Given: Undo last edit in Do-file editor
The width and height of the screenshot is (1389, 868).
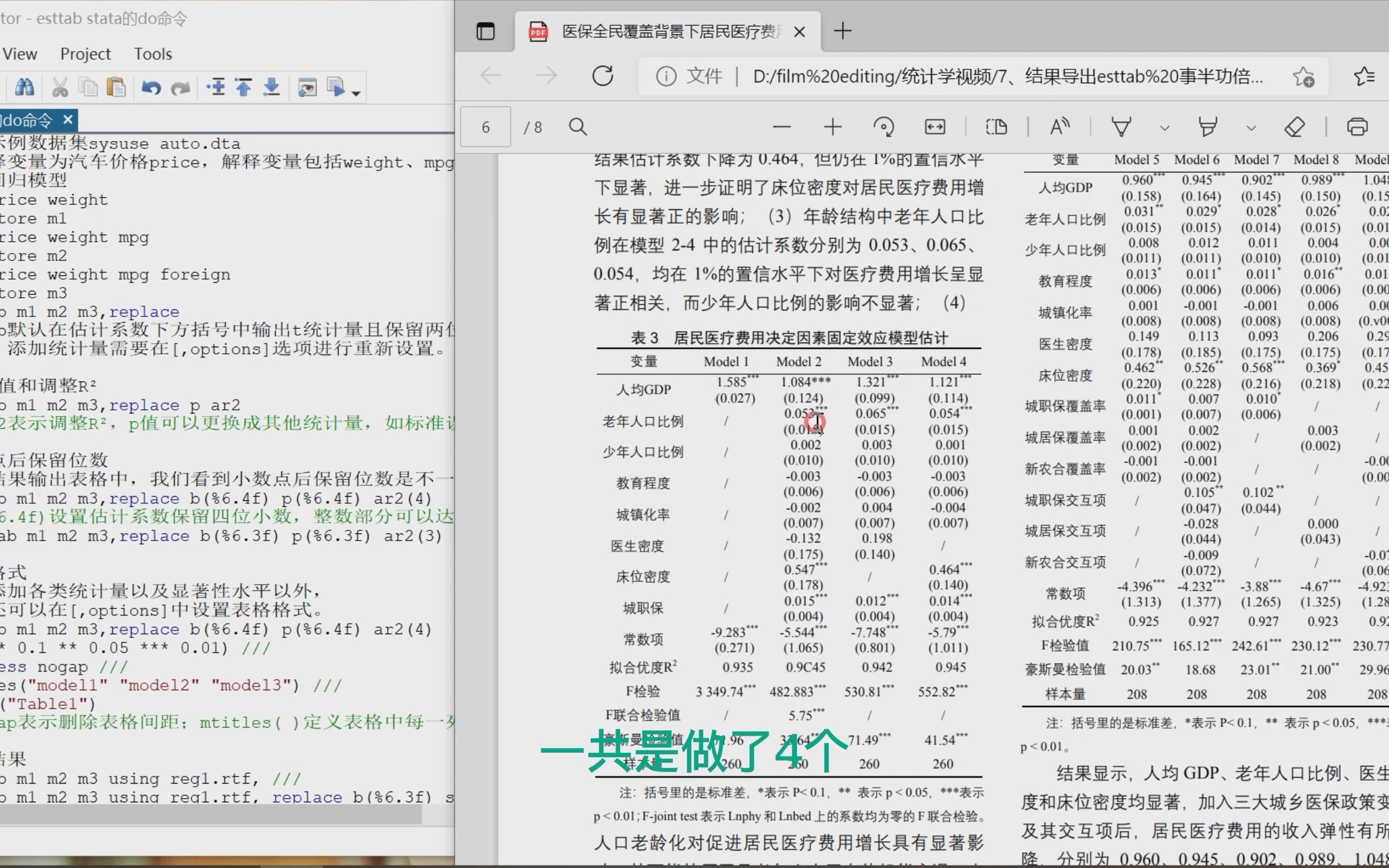Looking at the screenshot, I should point(151,88).
